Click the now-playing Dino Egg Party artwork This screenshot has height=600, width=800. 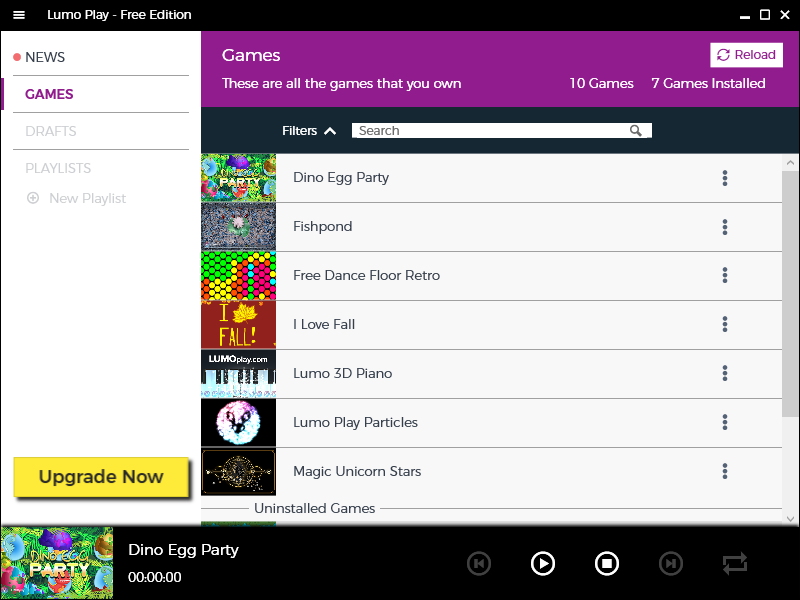(57, 563)
